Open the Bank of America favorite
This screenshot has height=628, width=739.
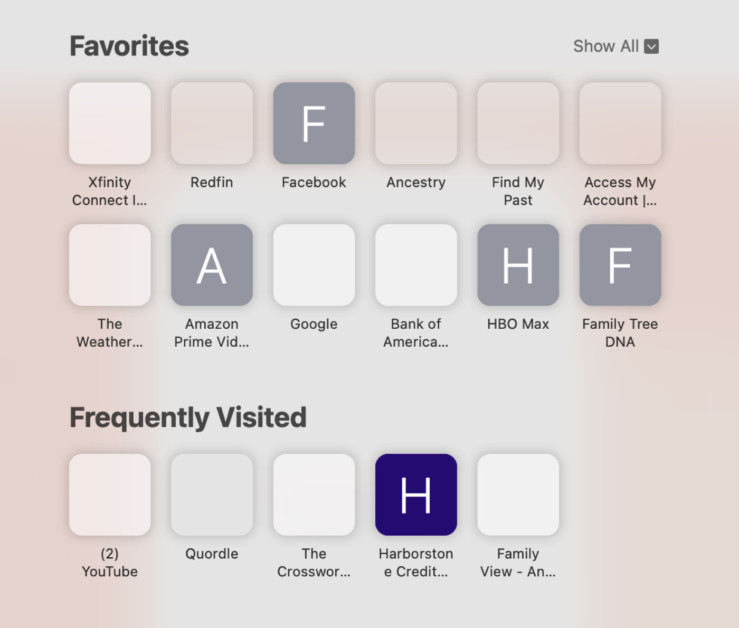tap(416, 265)
